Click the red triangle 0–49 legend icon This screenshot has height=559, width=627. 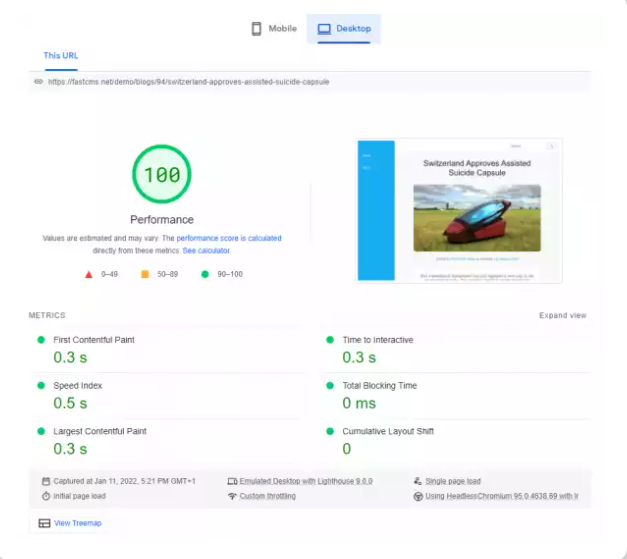[89, 274]
